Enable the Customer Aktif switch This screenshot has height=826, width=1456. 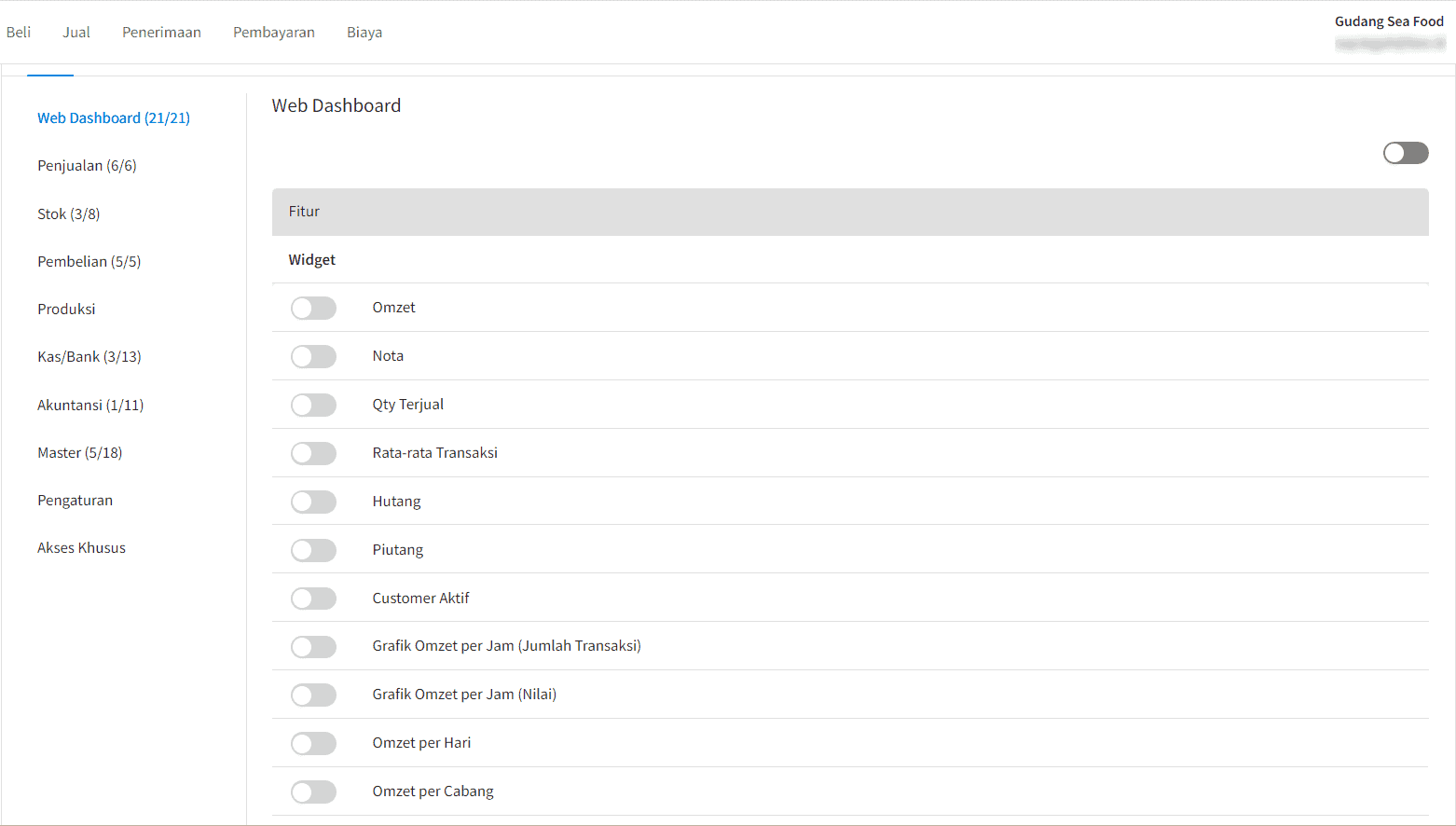(313, 599)
